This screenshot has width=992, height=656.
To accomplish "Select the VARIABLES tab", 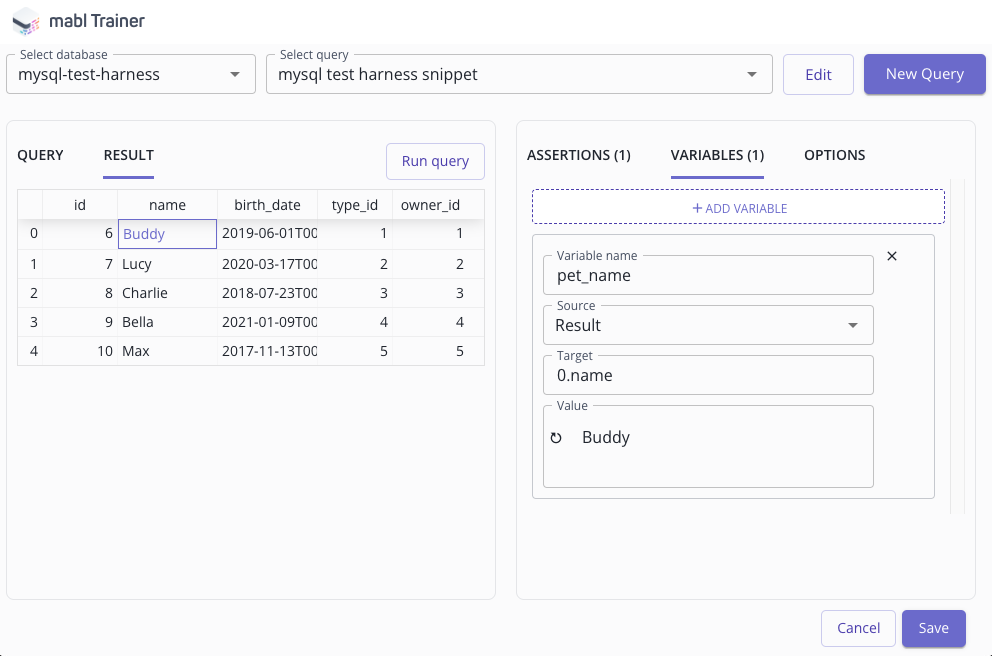I will 716,155.
